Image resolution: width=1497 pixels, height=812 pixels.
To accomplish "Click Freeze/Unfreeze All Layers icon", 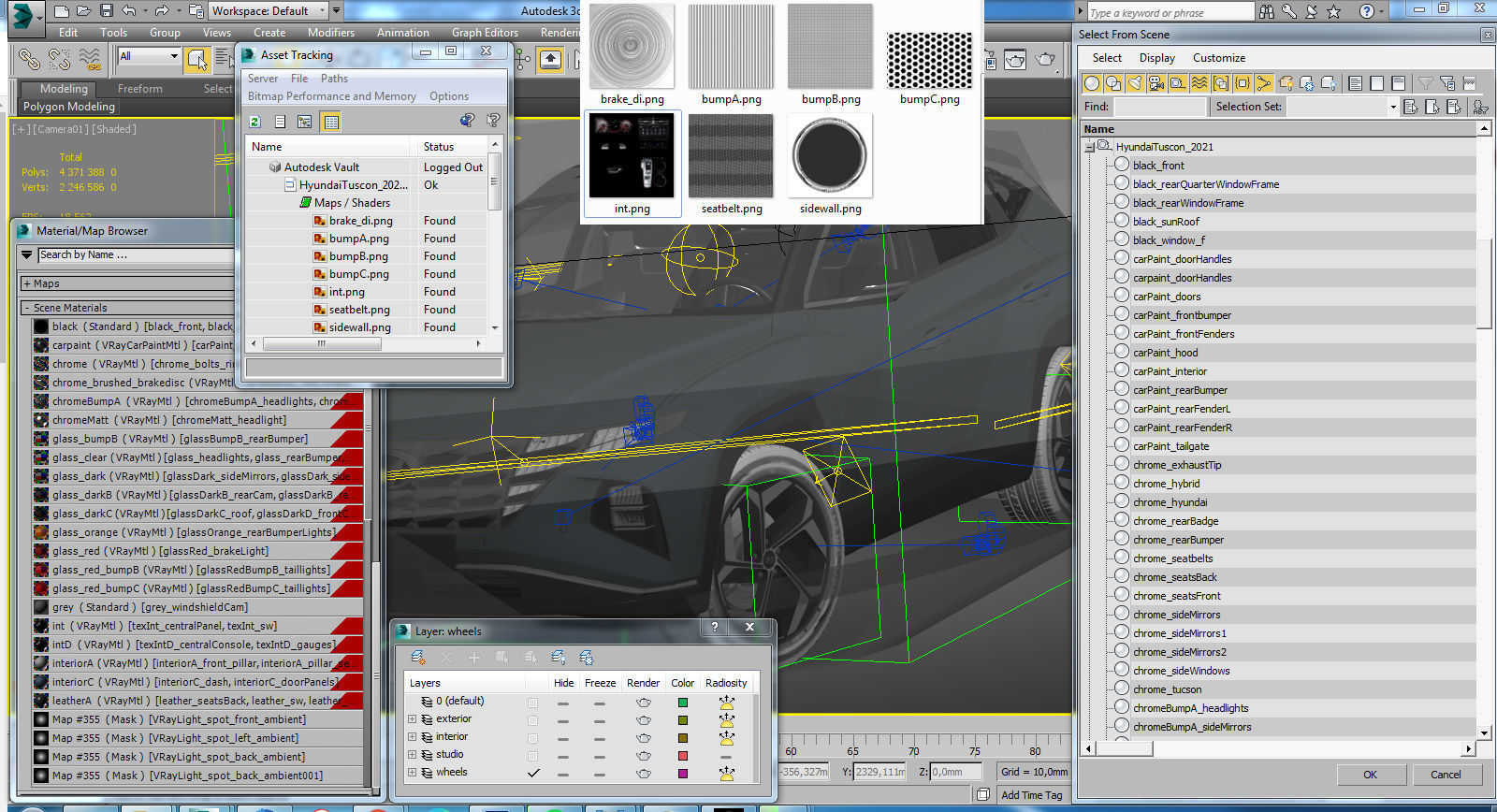I will pyautogui.click(x=587, y=658).
